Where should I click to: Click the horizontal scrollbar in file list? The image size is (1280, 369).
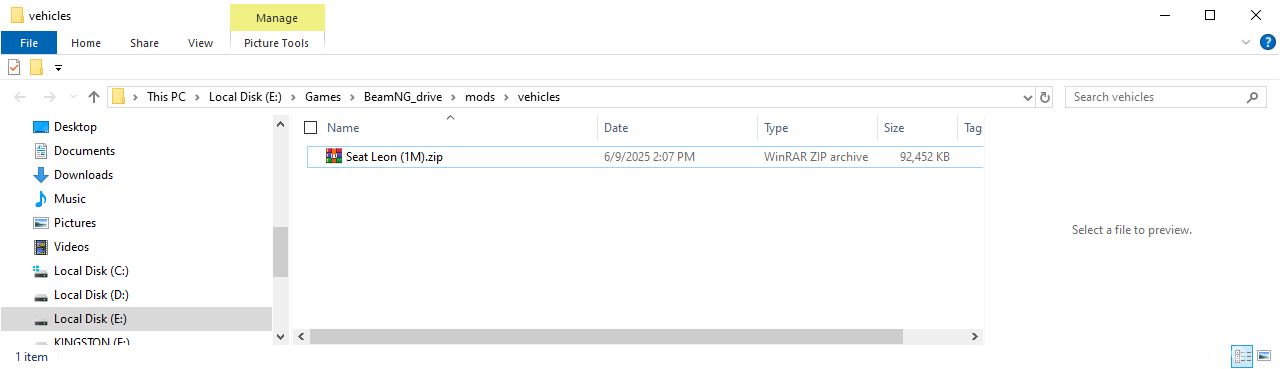(x=606, y=337)
